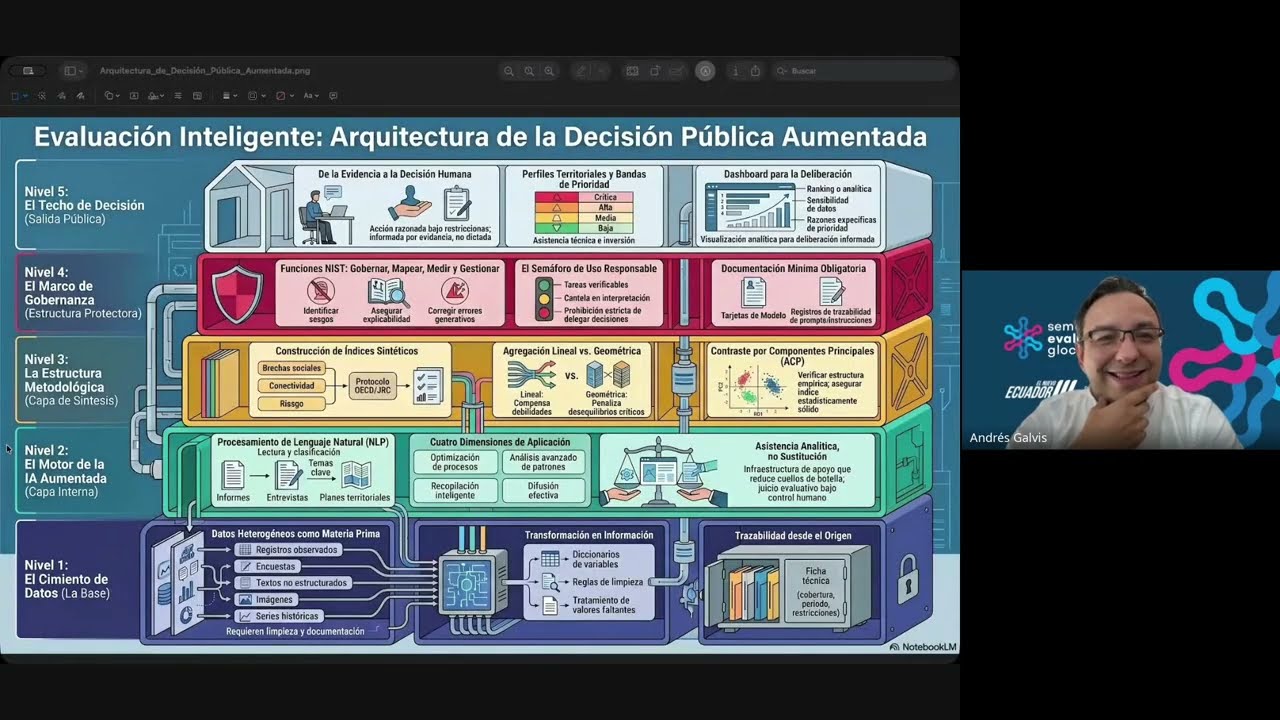Screen dimensions: 1280x720
Task: Open the Adjust Color tool
Action: click(178, 96)
